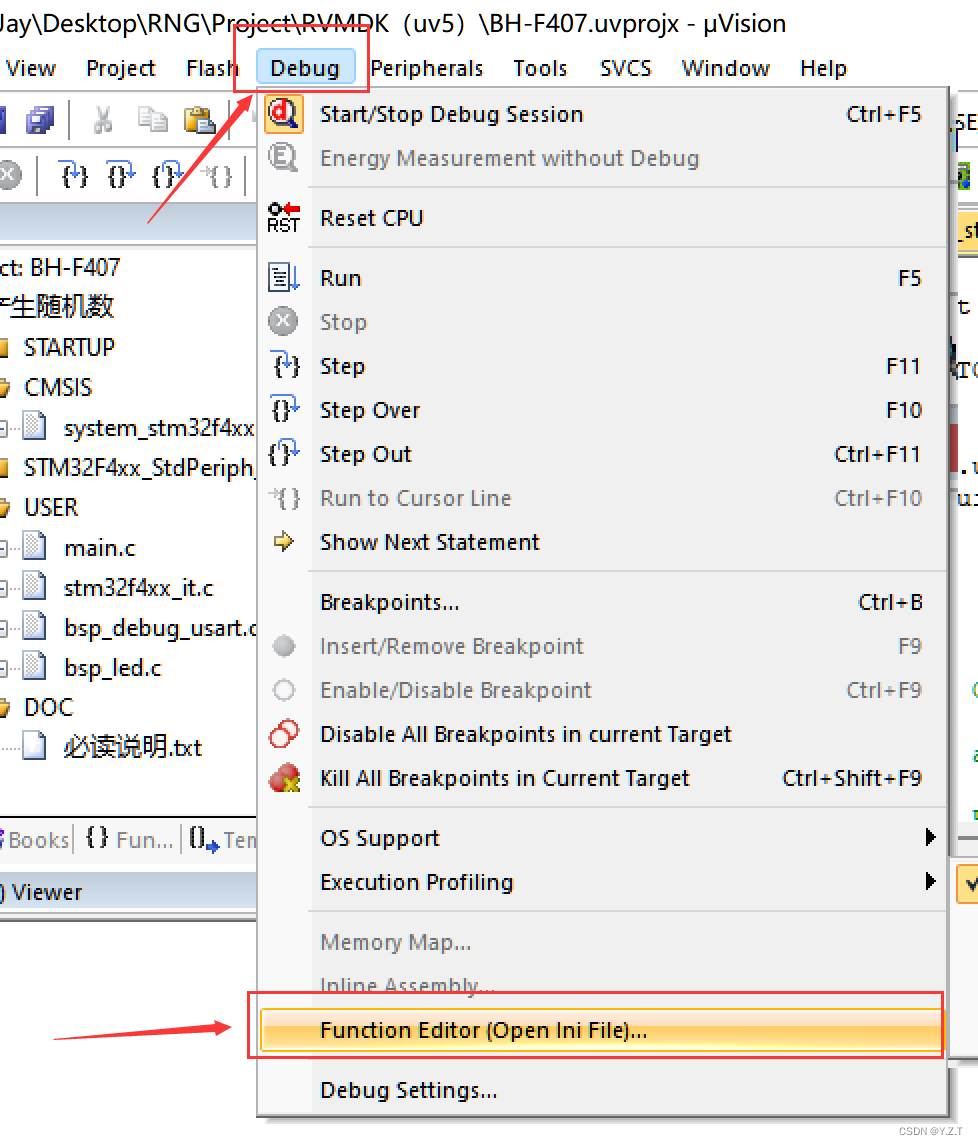The height and width of the screenshot is (1145, 978).
Task: Select stm32f4xx_it.c in project tree
Action: pos(138,588)
